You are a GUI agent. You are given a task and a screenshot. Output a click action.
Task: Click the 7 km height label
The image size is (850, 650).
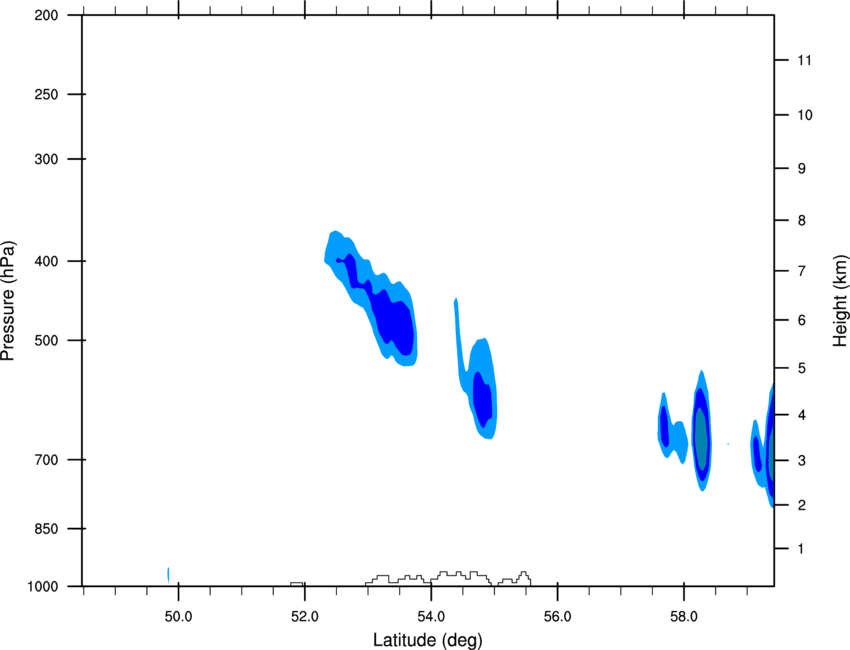(802, 271)
